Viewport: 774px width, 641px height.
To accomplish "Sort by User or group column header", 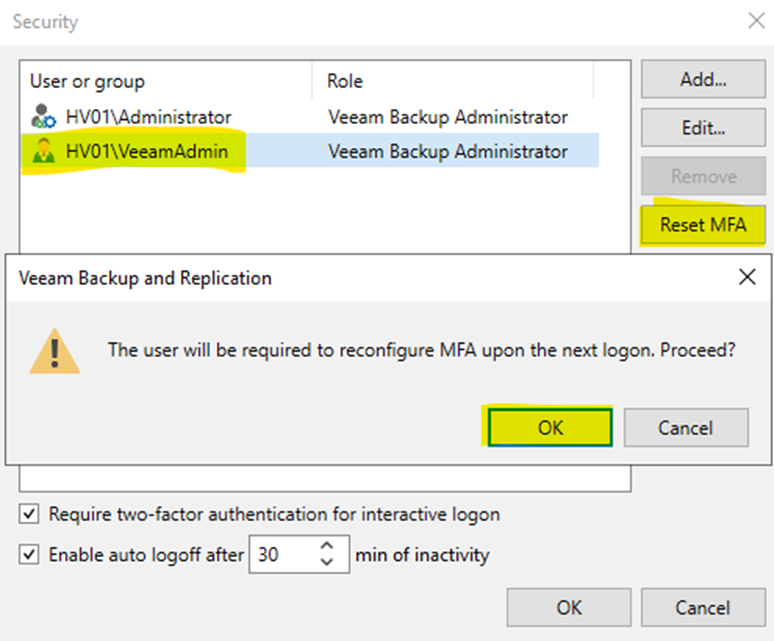I will [166, 80].
